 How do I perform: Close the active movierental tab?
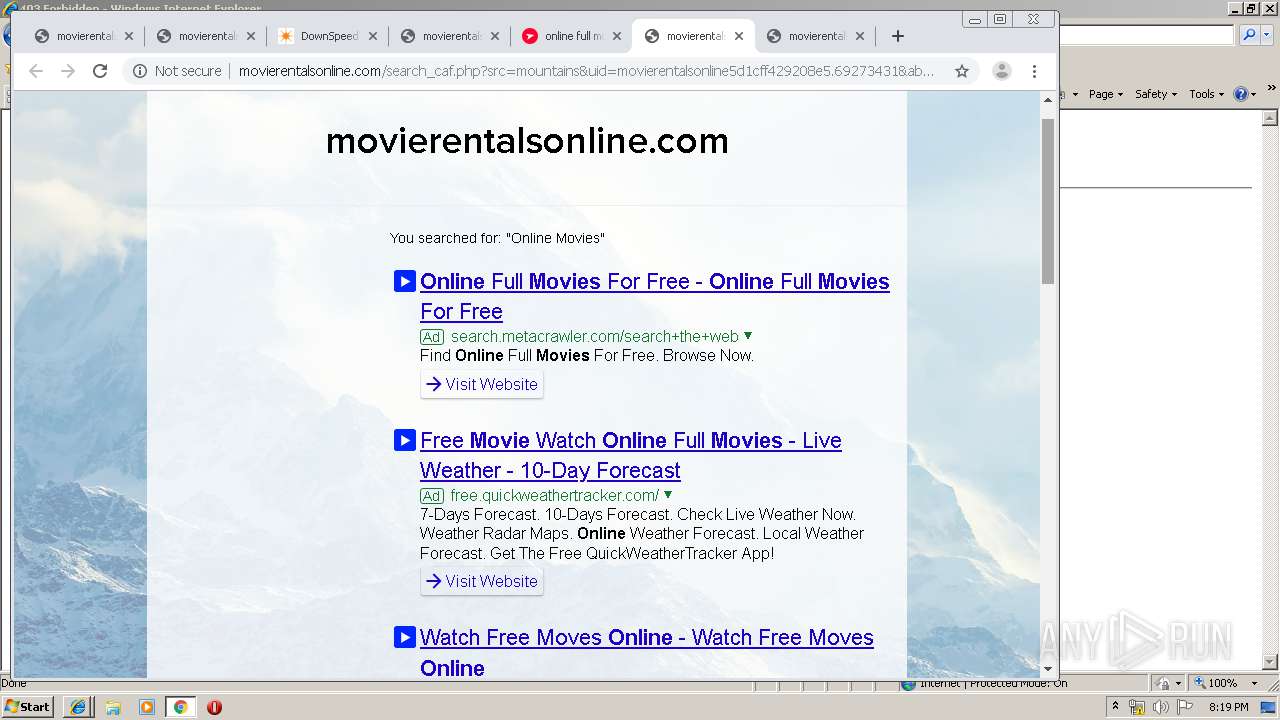coord(739,36)
